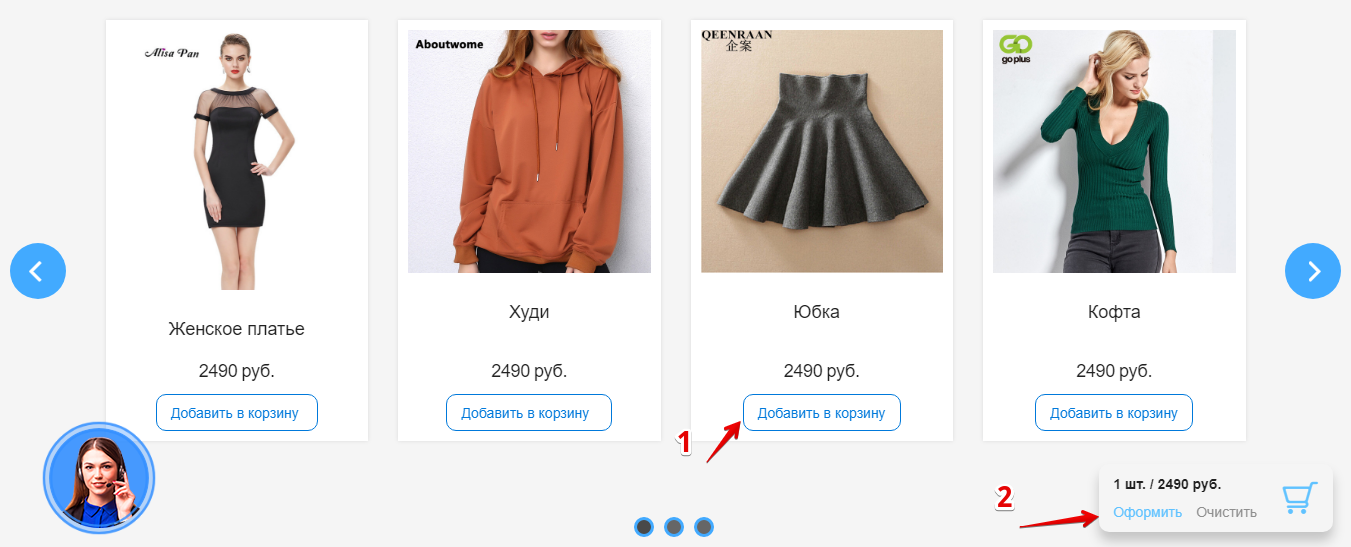Viewport: 1351px width, 547px height.
Task: Add Юбка to the cart
Action: point(821,413)
